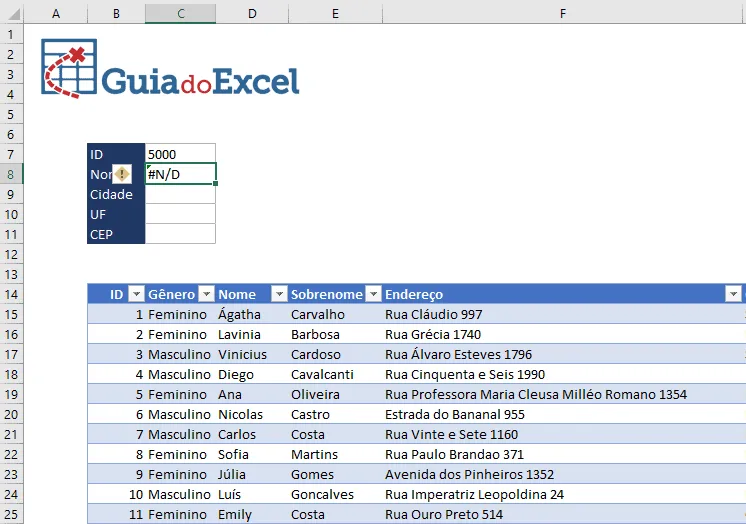Select the surname cell Carvalho
The width and height of the screenshot is (746, 524).
point(335,314)
